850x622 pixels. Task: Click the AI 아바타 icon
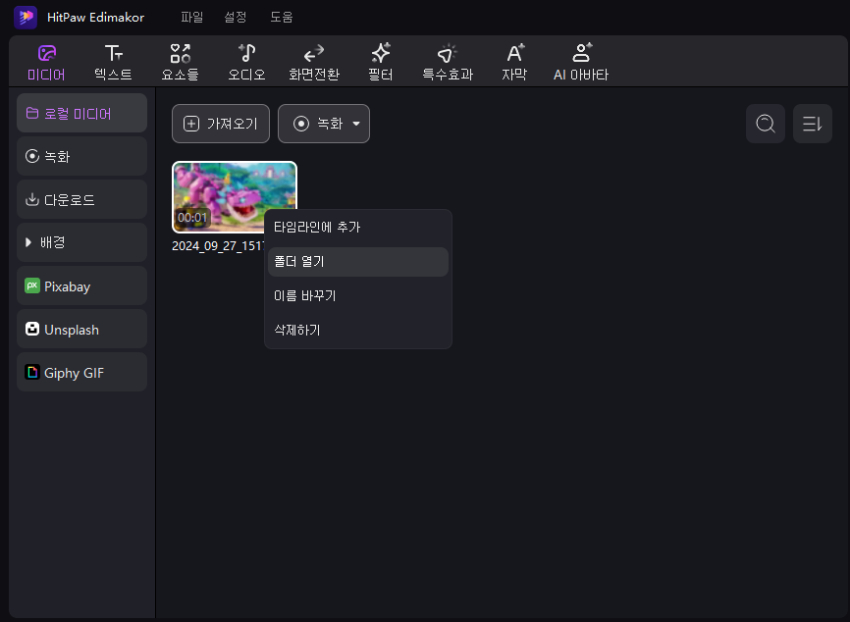(x=581, y=60)
